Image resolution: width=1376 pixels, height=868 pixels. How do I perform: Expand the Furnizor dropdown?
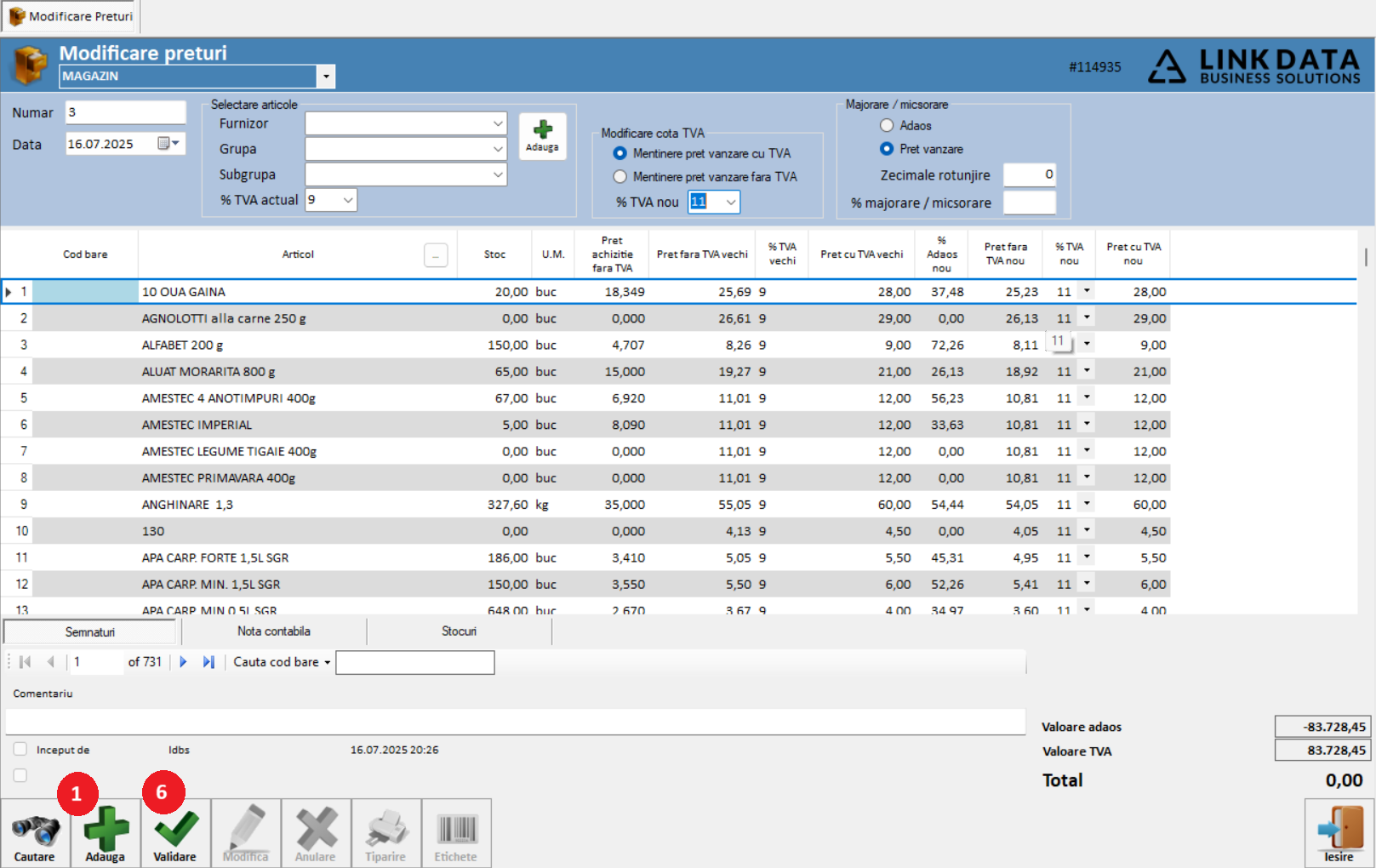click(x=498, y=123)
